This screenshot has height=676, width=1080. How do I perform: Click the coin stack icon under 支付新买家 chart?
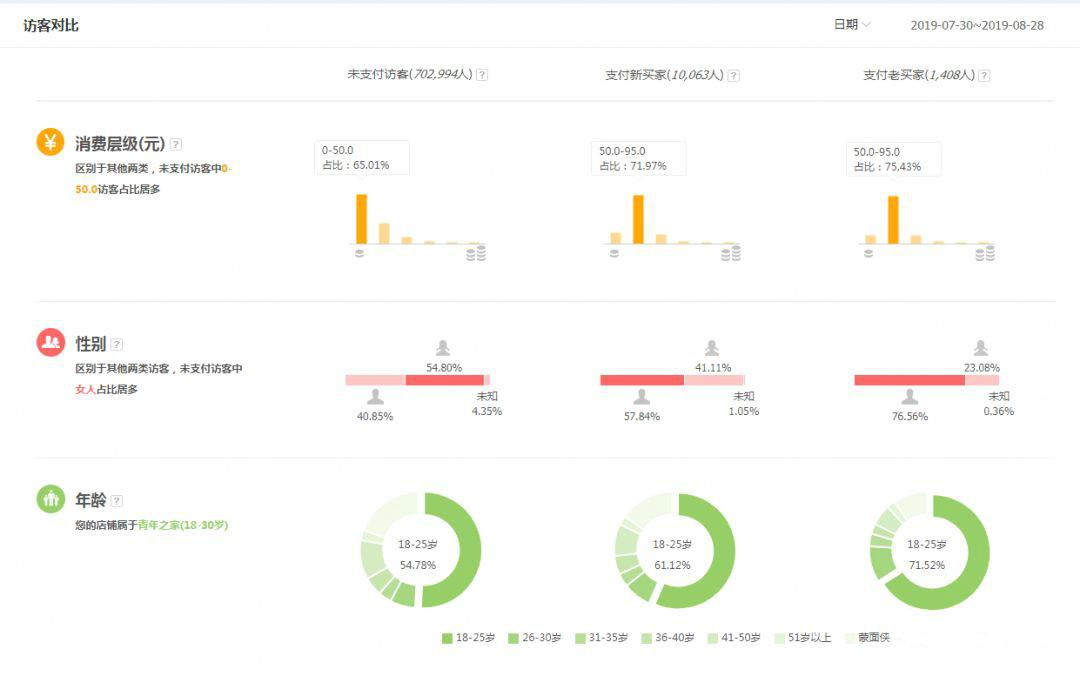(731, 254)
